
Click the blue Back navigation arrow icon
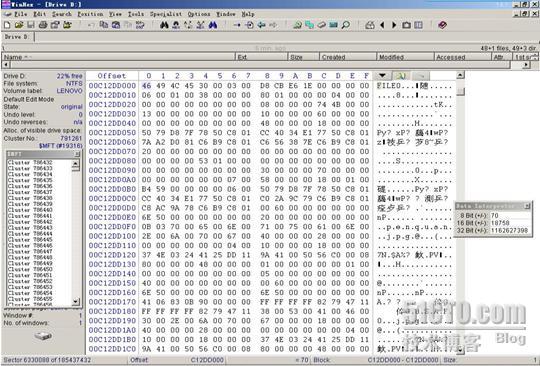(261, 25)
